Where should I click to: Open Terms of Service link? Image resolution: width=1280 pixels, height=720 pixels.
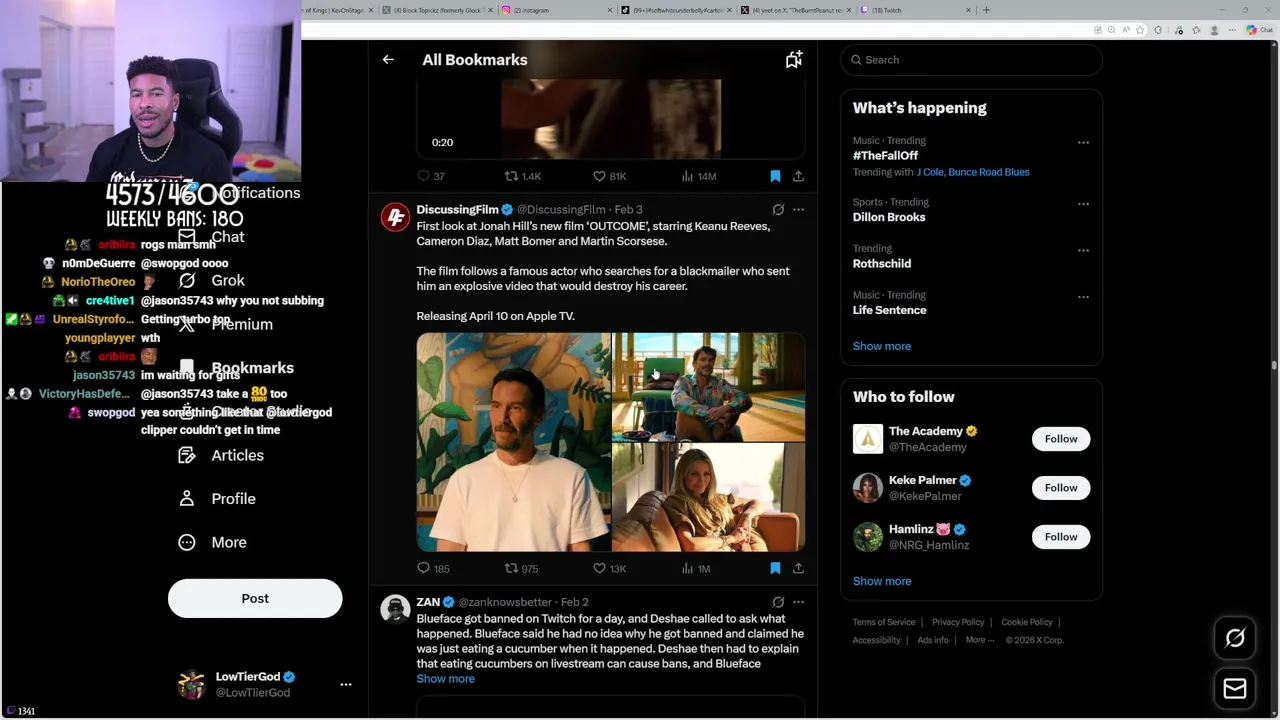tap(884, 622)
